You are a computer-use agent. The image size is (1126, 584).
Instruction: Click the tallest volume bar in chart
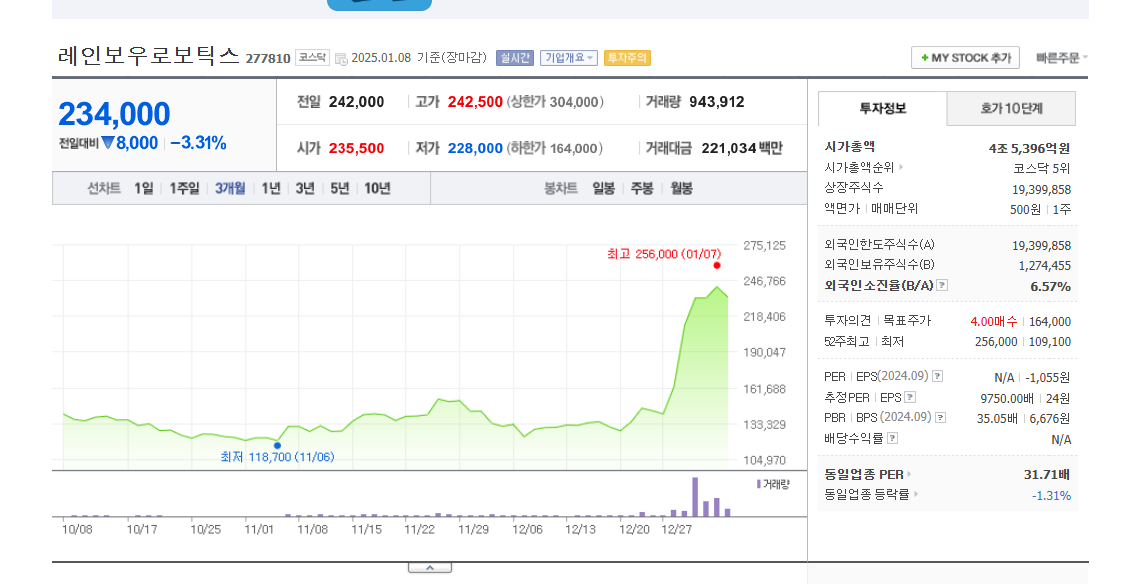[695, 497]
